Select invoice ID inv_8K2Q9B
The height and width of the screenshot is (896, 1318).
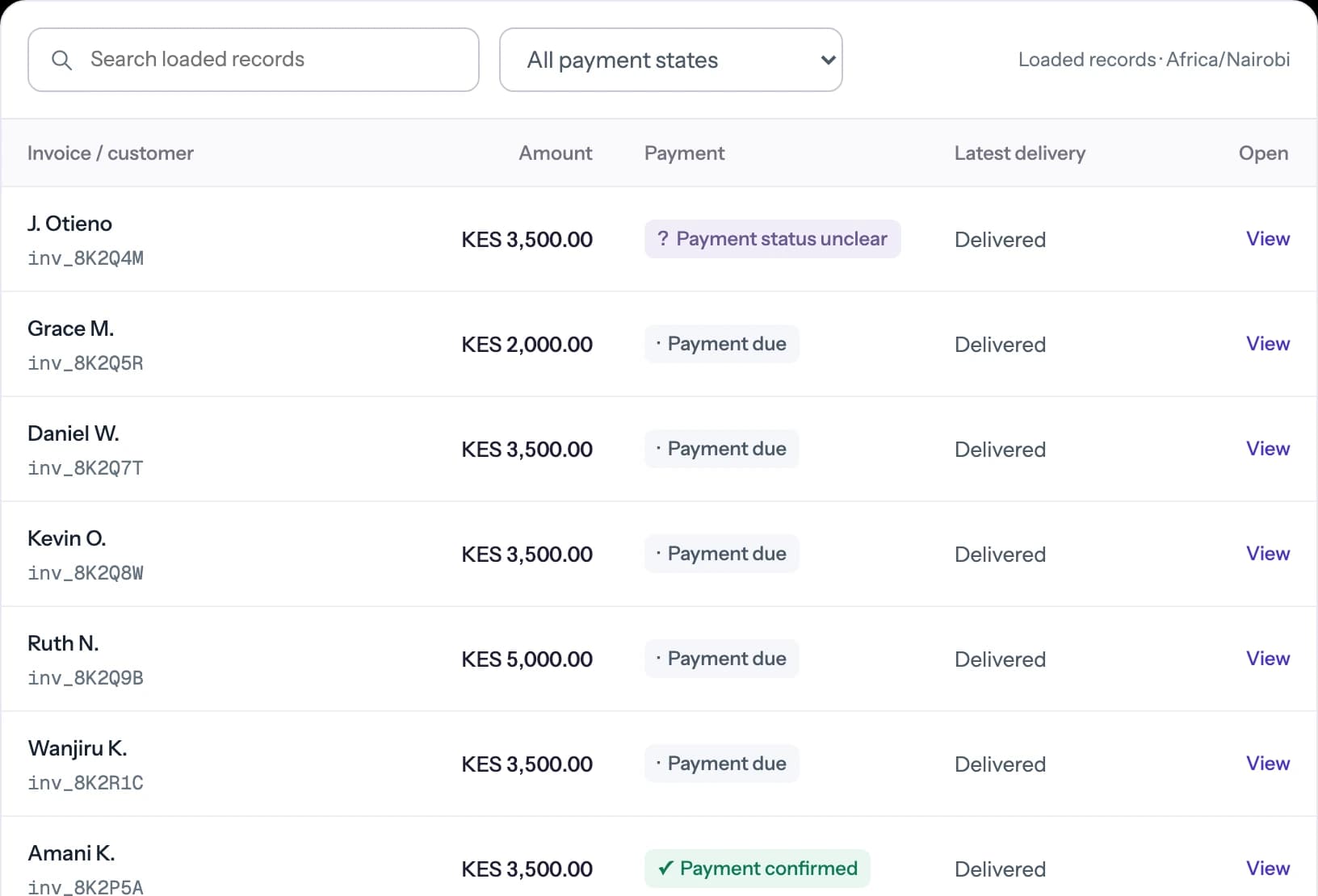(x=86, y=678)
